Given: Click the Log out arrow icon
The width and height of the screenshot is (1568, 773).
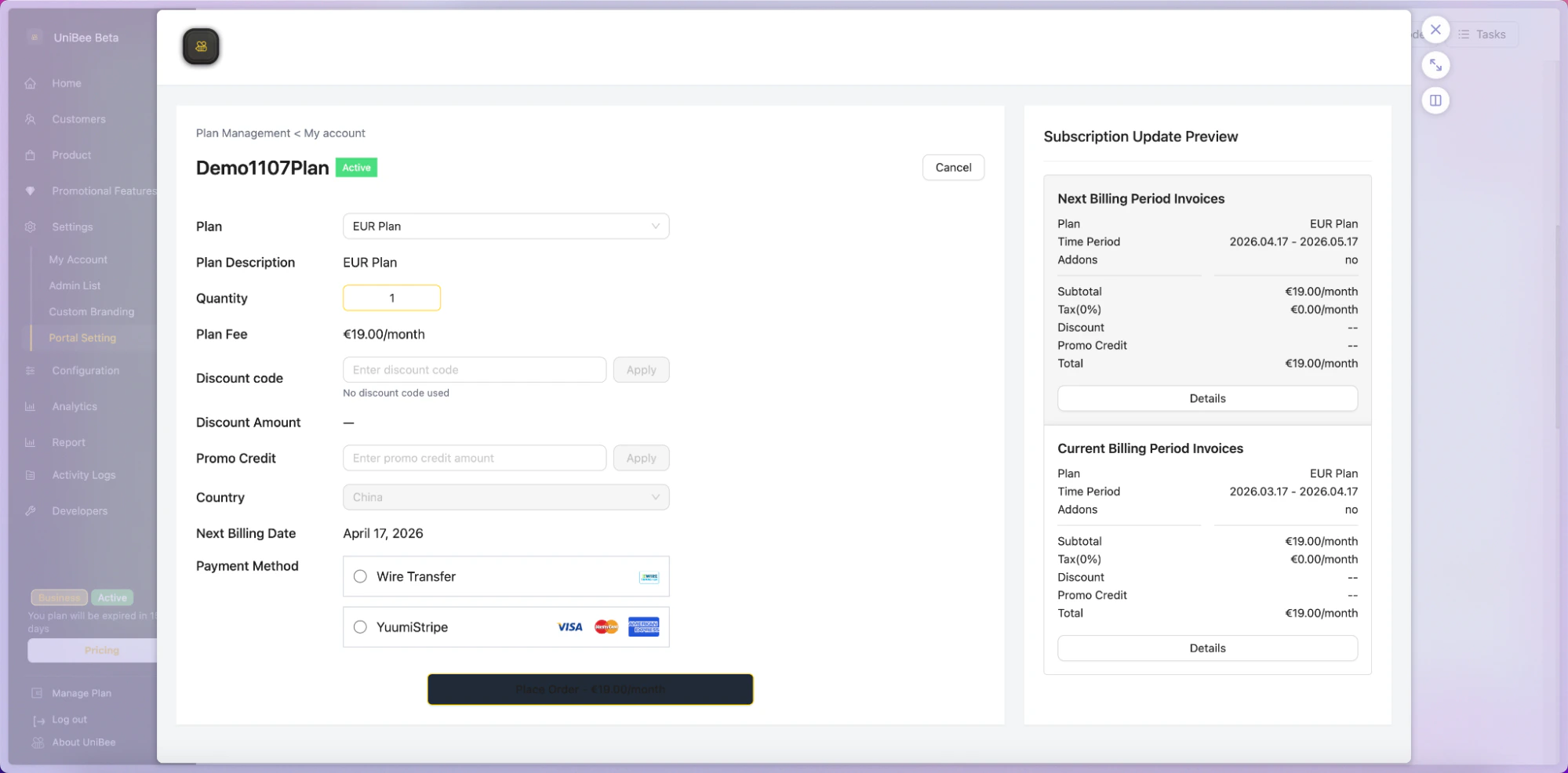Looking at the screenshot, I should (x=38, y=720).
